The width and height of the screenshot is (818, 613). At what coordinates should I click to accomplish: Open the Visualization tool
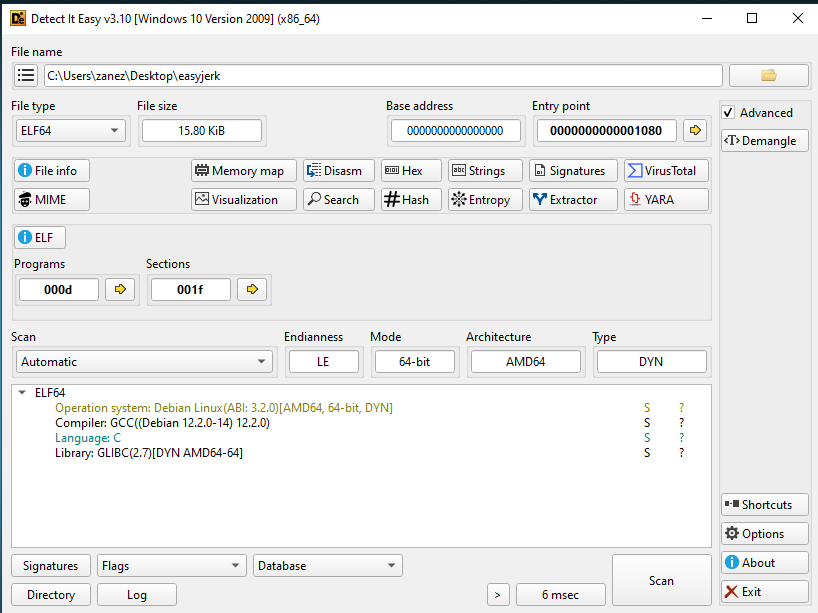244,200
